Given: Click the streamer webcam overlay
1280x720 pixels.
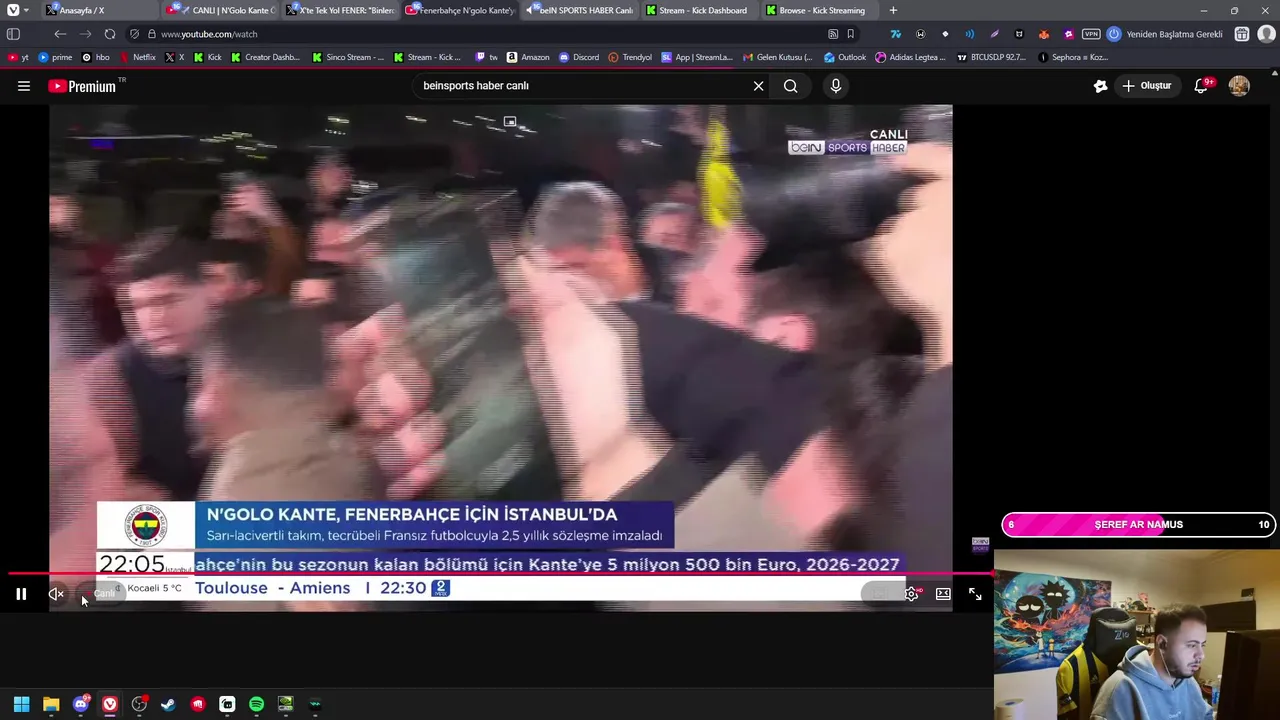Looking at the screenshot, I should [1137, 633].
